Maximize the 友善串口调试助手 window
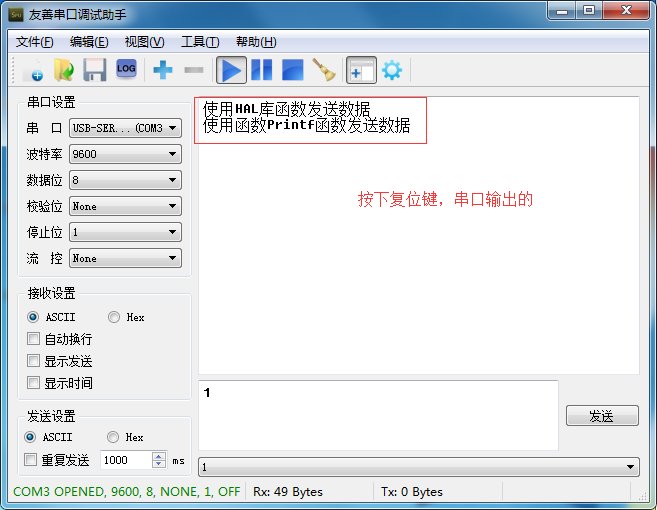The height and width of the screenshot is (510, 657). tap(589, 11)
